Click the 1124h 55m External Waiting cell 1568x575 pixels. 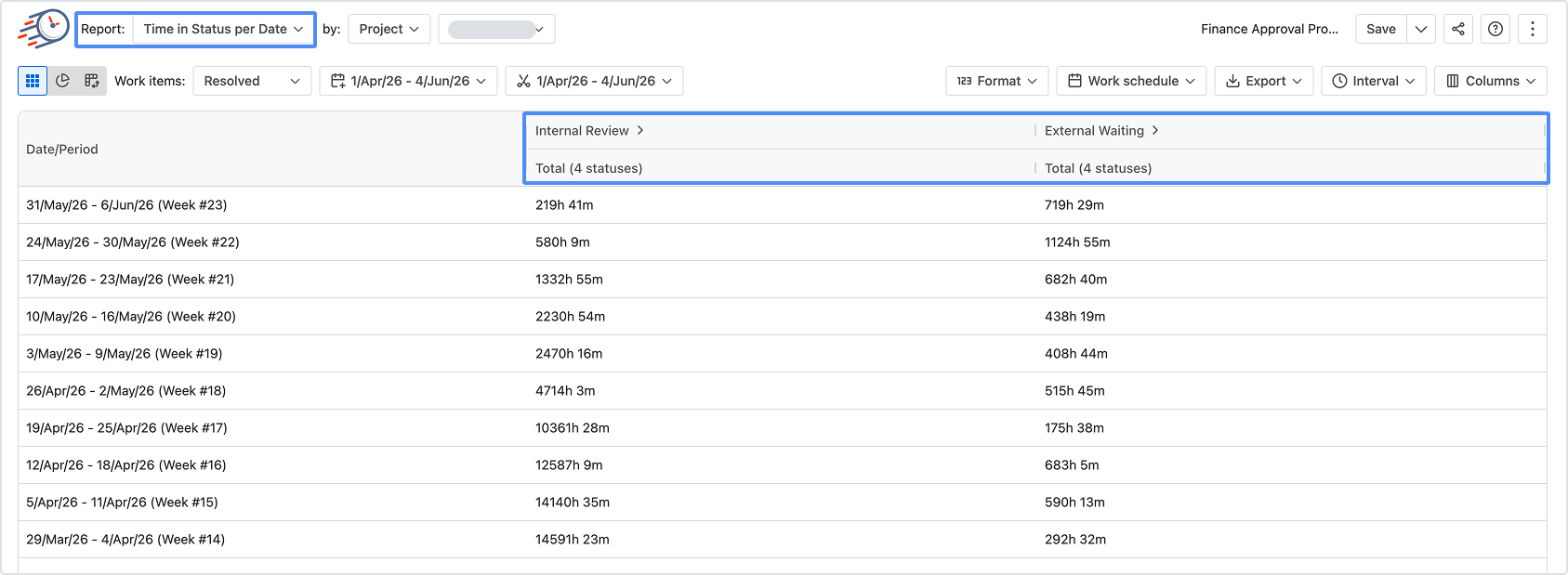pos(1077,242)
